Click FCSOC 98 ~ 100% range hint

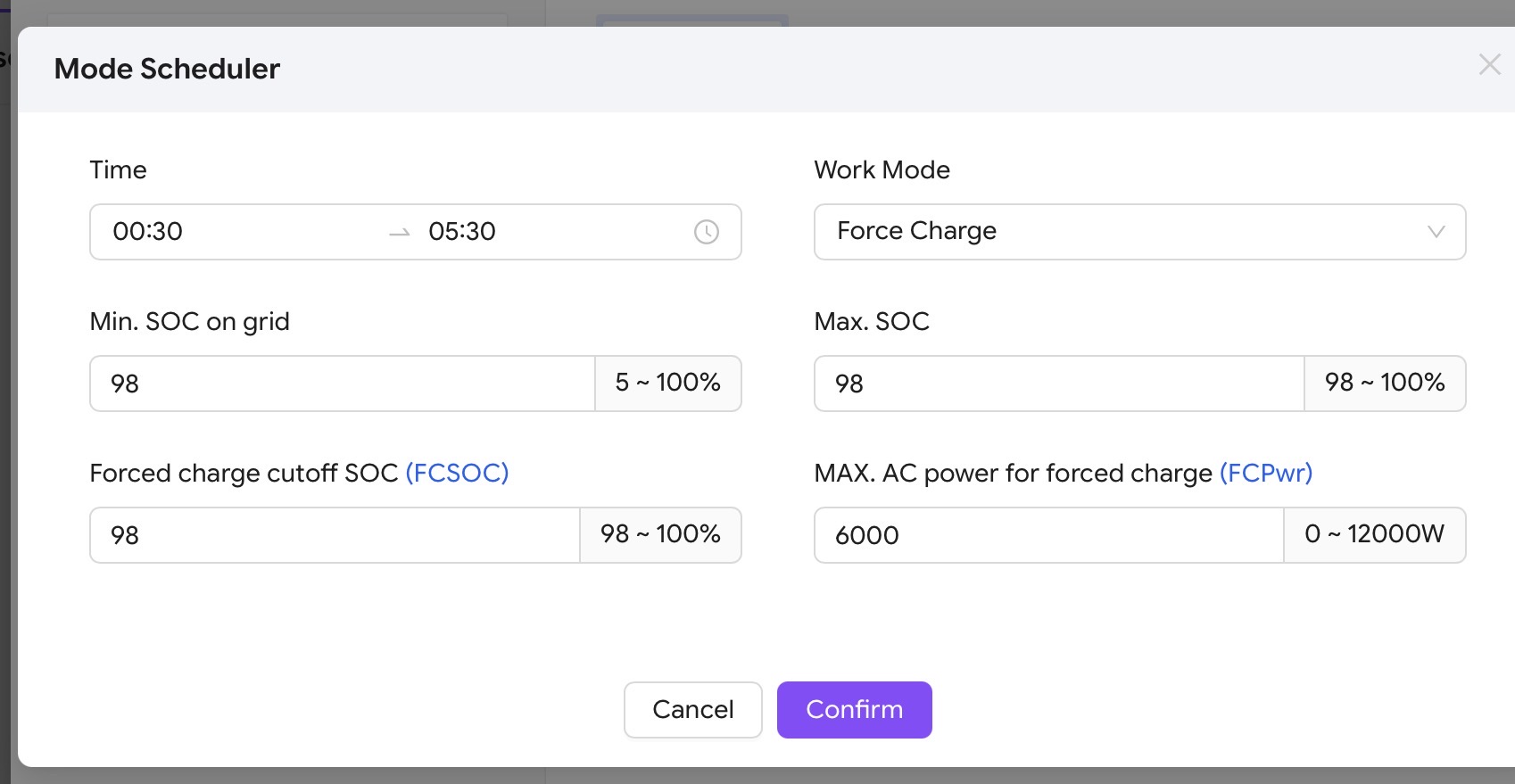(660, 534)
